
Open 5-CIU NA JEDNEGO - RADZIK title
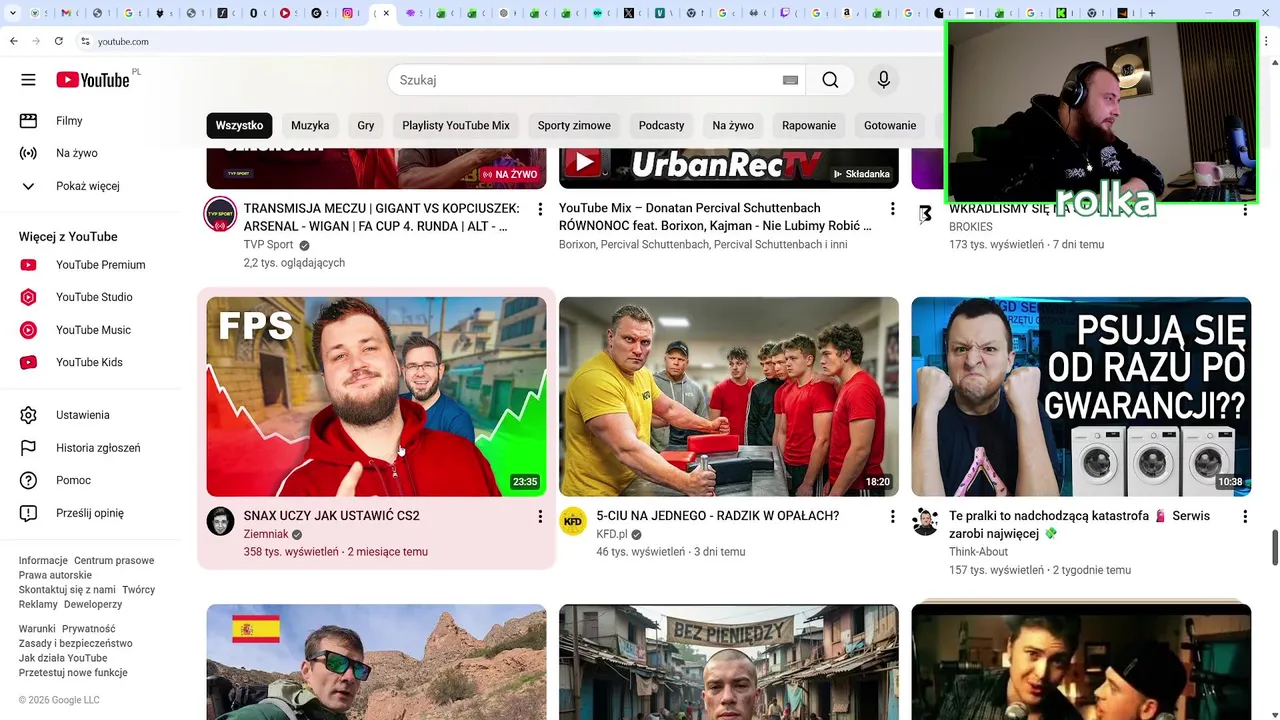click(x=718, y=516)
